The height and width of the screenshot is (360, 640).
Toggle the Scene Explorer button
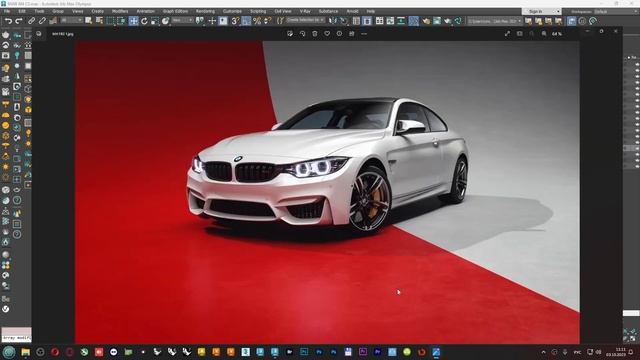pos(356,21)
